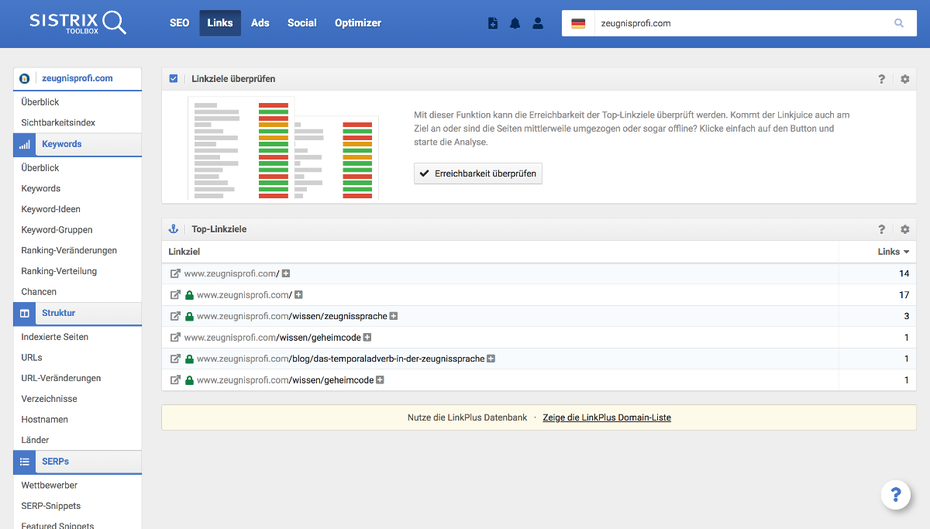Click the anchor icon beside Top-Linkziele

point(173,229)
